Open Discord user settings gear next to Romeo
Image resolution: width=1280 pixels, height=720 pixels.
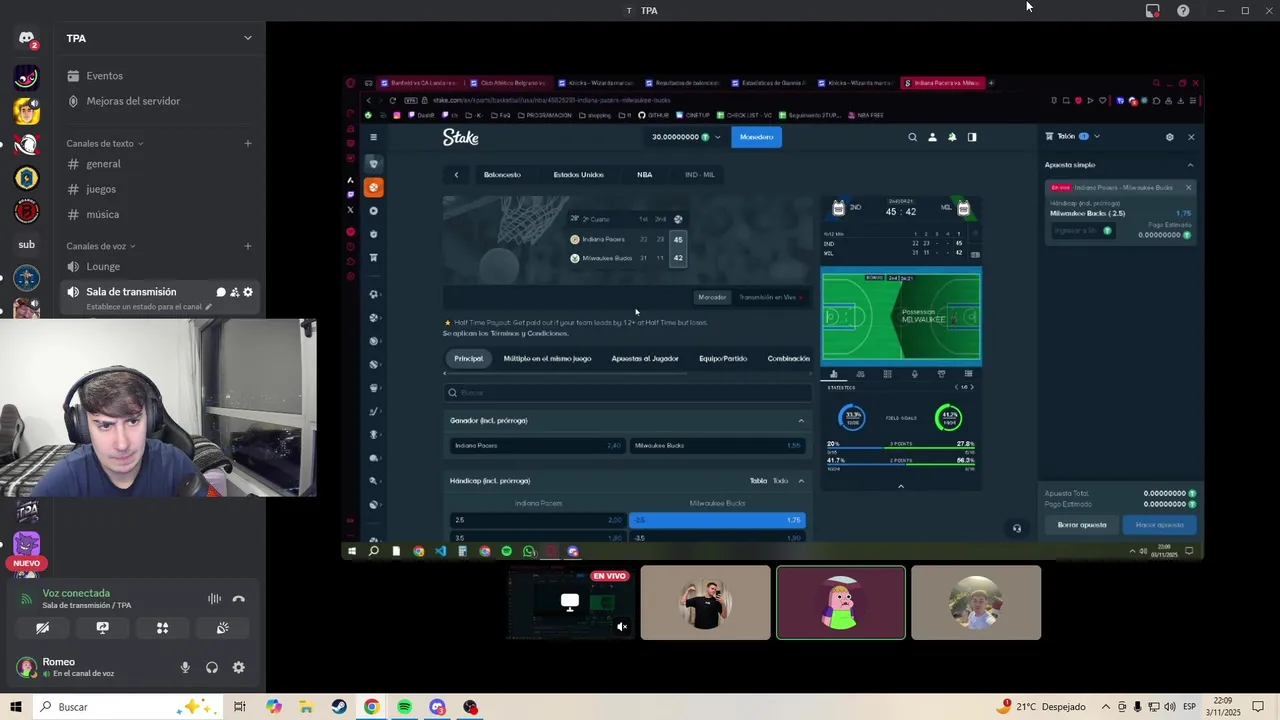coord(238,667)
